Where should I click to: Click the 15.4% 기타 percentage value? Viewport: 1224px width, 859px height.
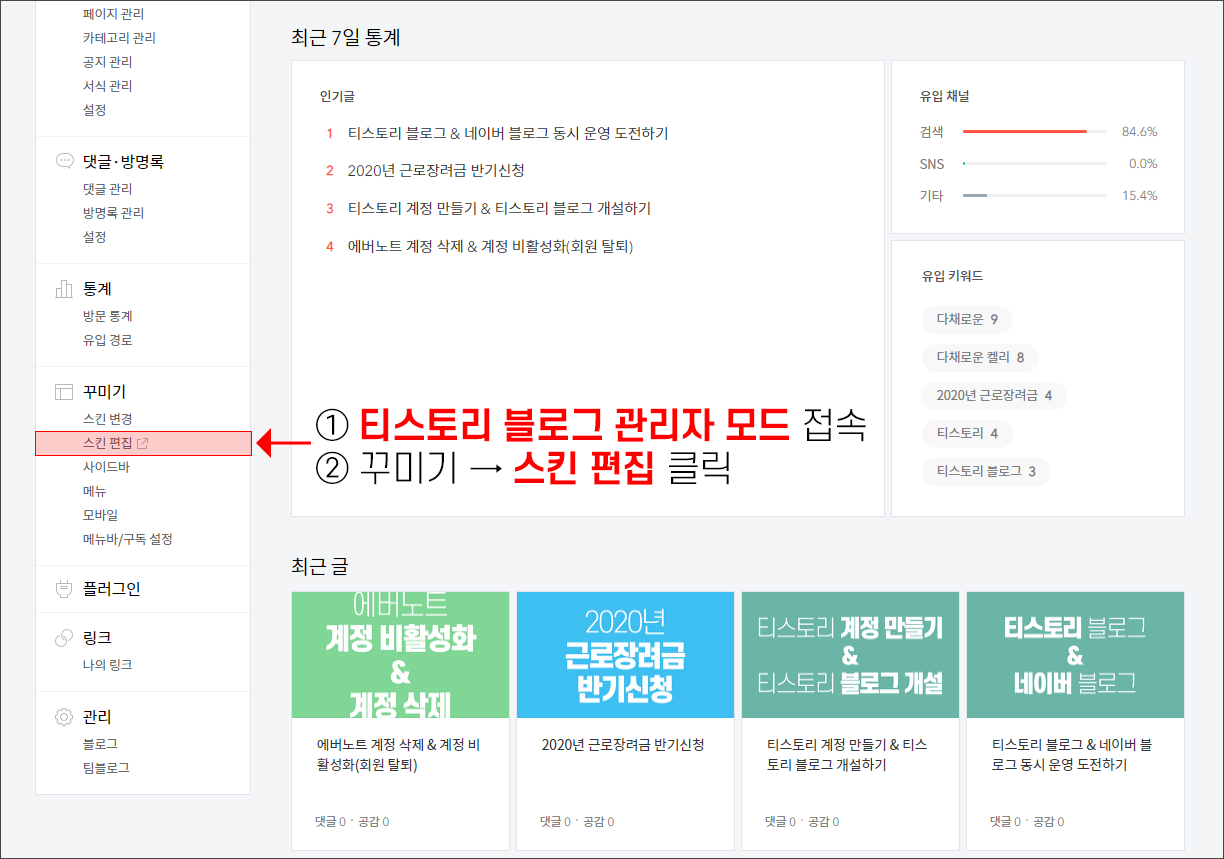point(1139,196)
